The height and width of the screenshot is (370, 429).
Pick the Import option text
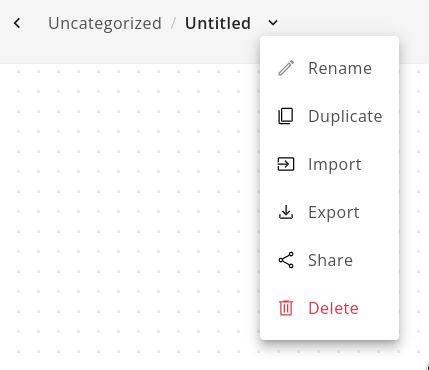(x=335, y=164)
